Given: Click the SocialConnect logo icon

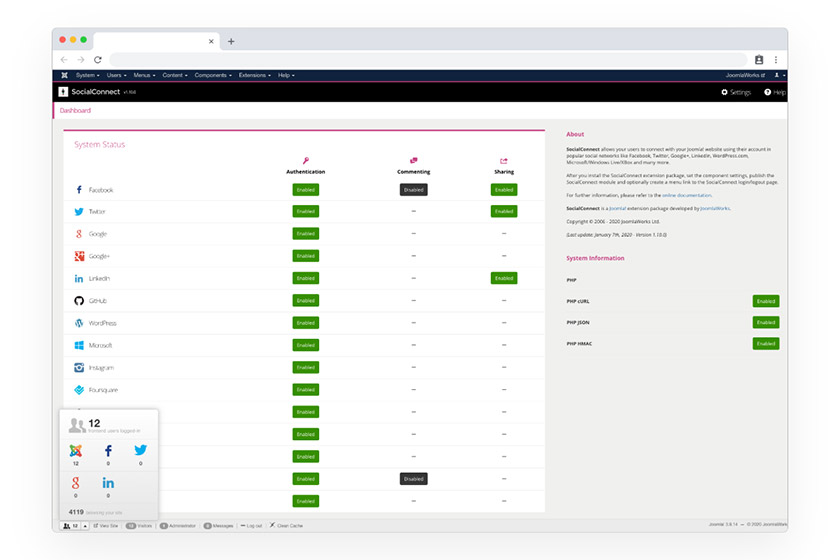Looking at the screenshot, I should pos(63,92).
